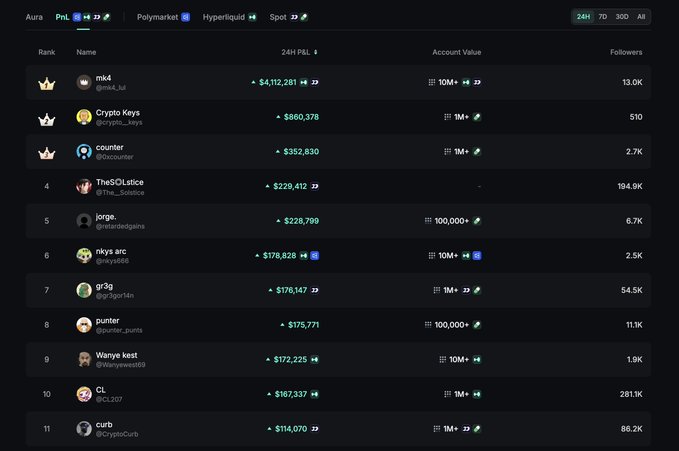Viewport: 679px width, 451px height.
Task: Select the 24H time range
Action: [x=583, y=17]
